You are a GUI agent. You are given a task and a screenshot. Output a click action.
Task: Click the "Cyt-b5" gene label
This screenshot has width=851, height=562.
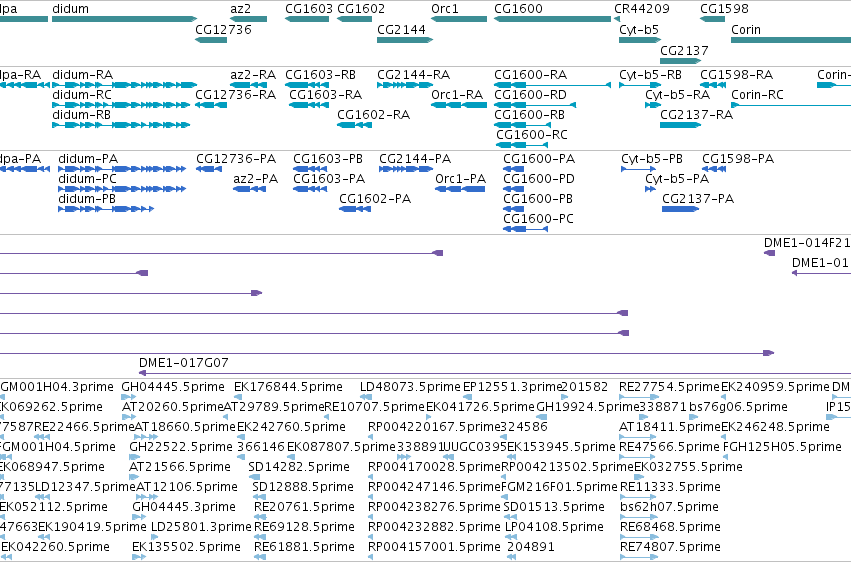click(638, 30)
